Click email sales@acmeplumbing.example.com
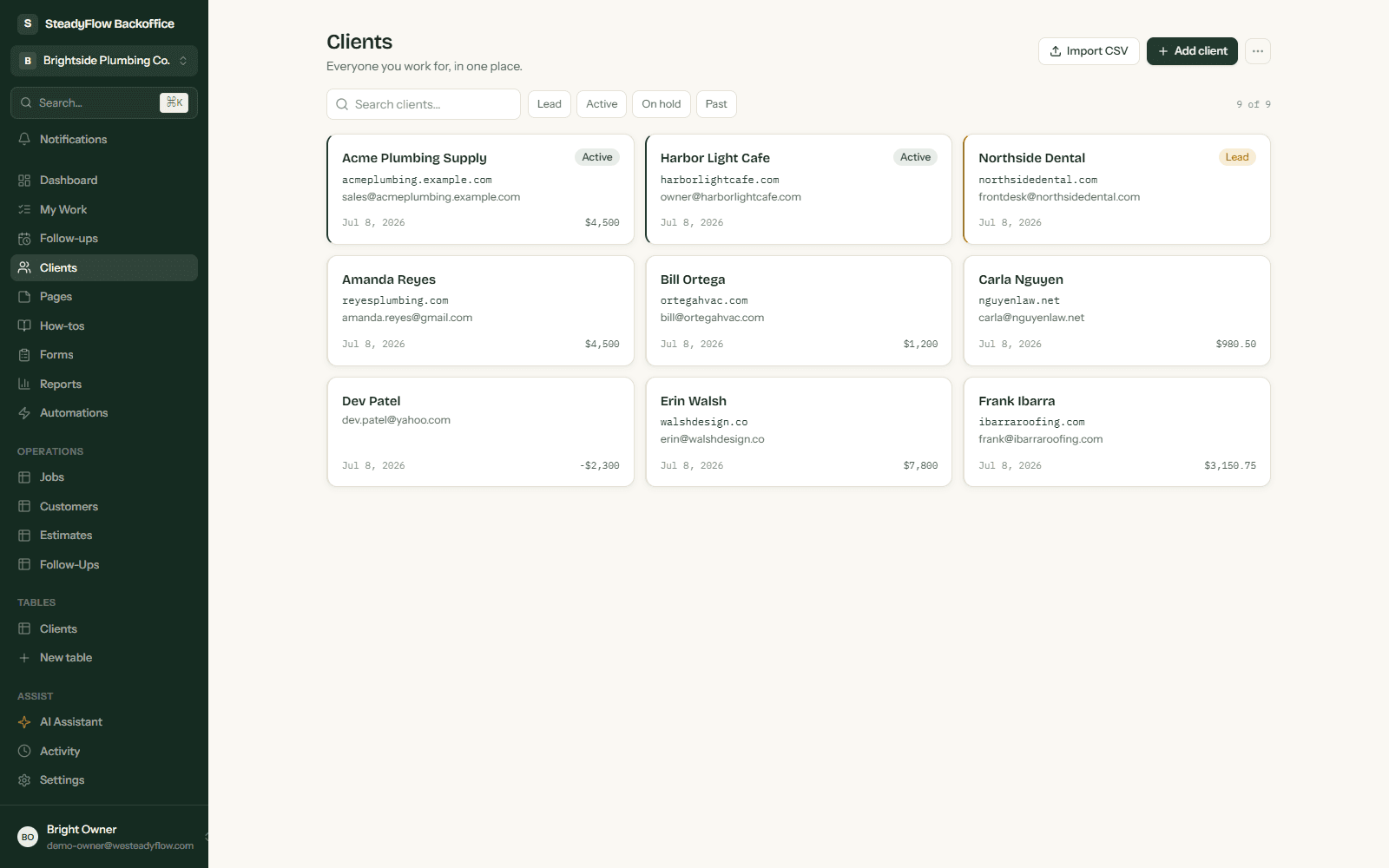This screenshot has width=1389, height=868. [x=431, y=197]
